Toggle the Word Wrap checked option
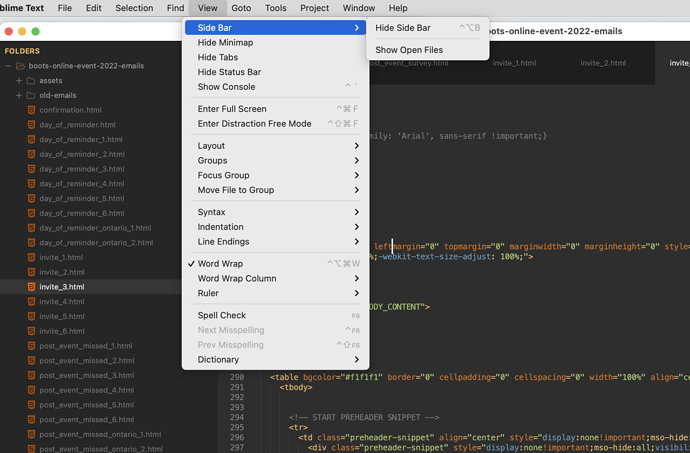 220,264
